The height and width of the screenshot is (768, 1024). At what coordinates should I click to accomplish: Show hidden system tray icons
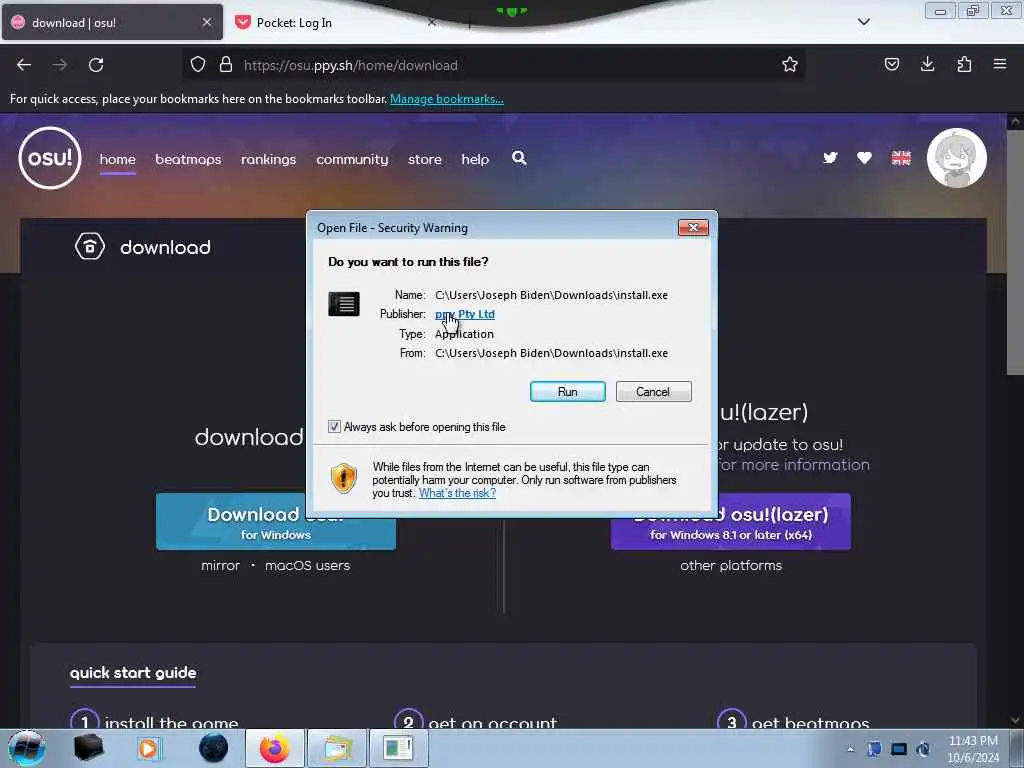[x=850, y=750]
